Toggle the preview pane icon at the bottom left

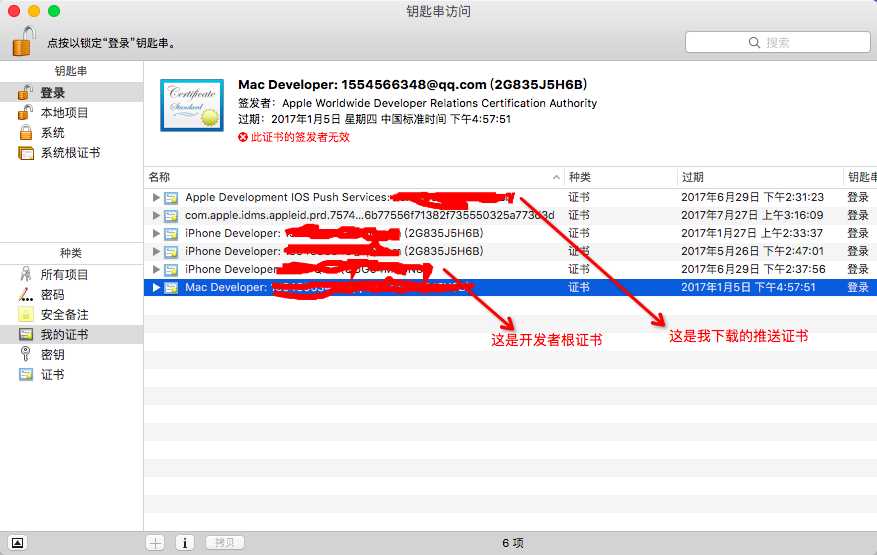(x=17, y=543)
